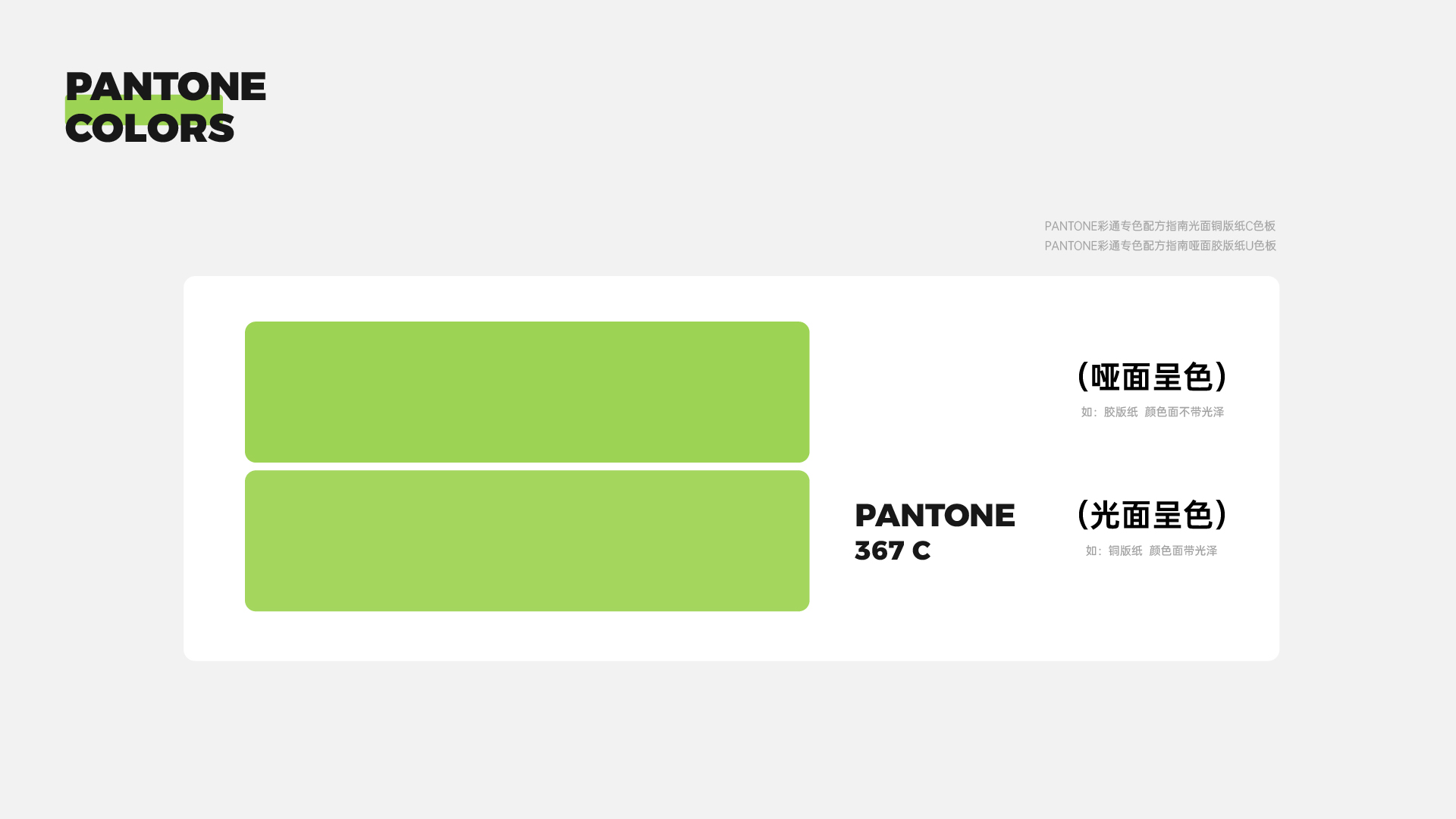This screenshot has height=819, width=1456.
Task: Click PANTONE彩通 starting the first caption line
Action: tap(1082, 226)
